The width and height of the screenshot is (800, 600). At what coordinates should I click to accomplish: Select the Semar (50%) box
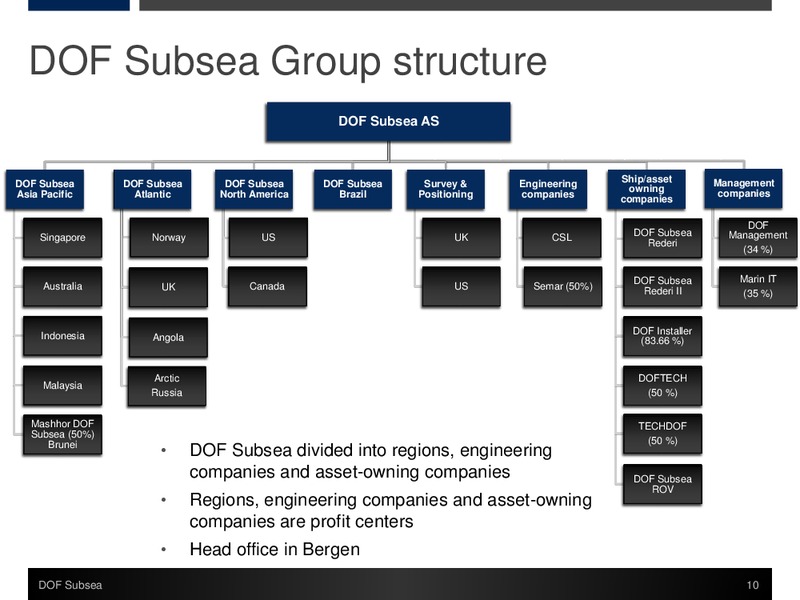point(563,286)
